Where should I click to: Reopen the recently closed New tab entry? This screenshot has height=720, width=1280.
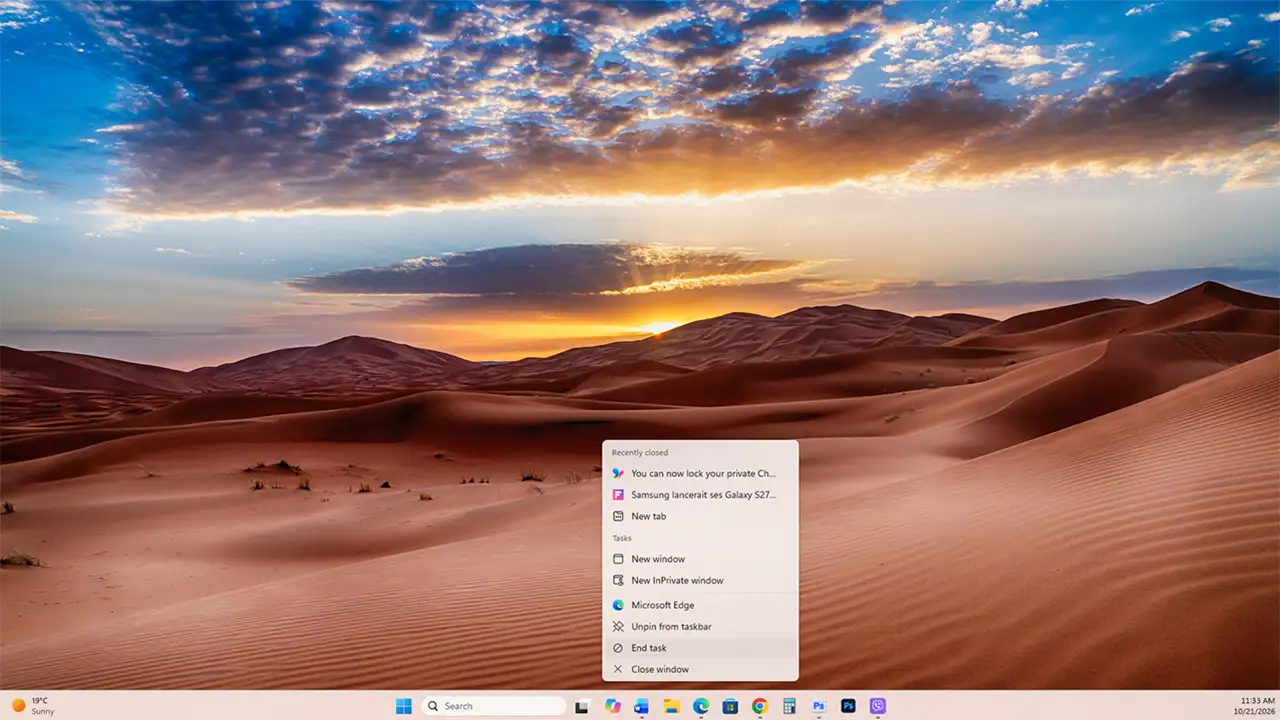700,516
